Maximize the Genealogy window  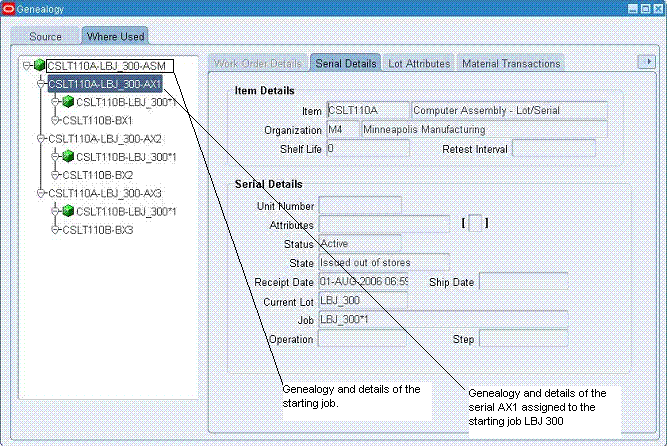tap(645, 9)
